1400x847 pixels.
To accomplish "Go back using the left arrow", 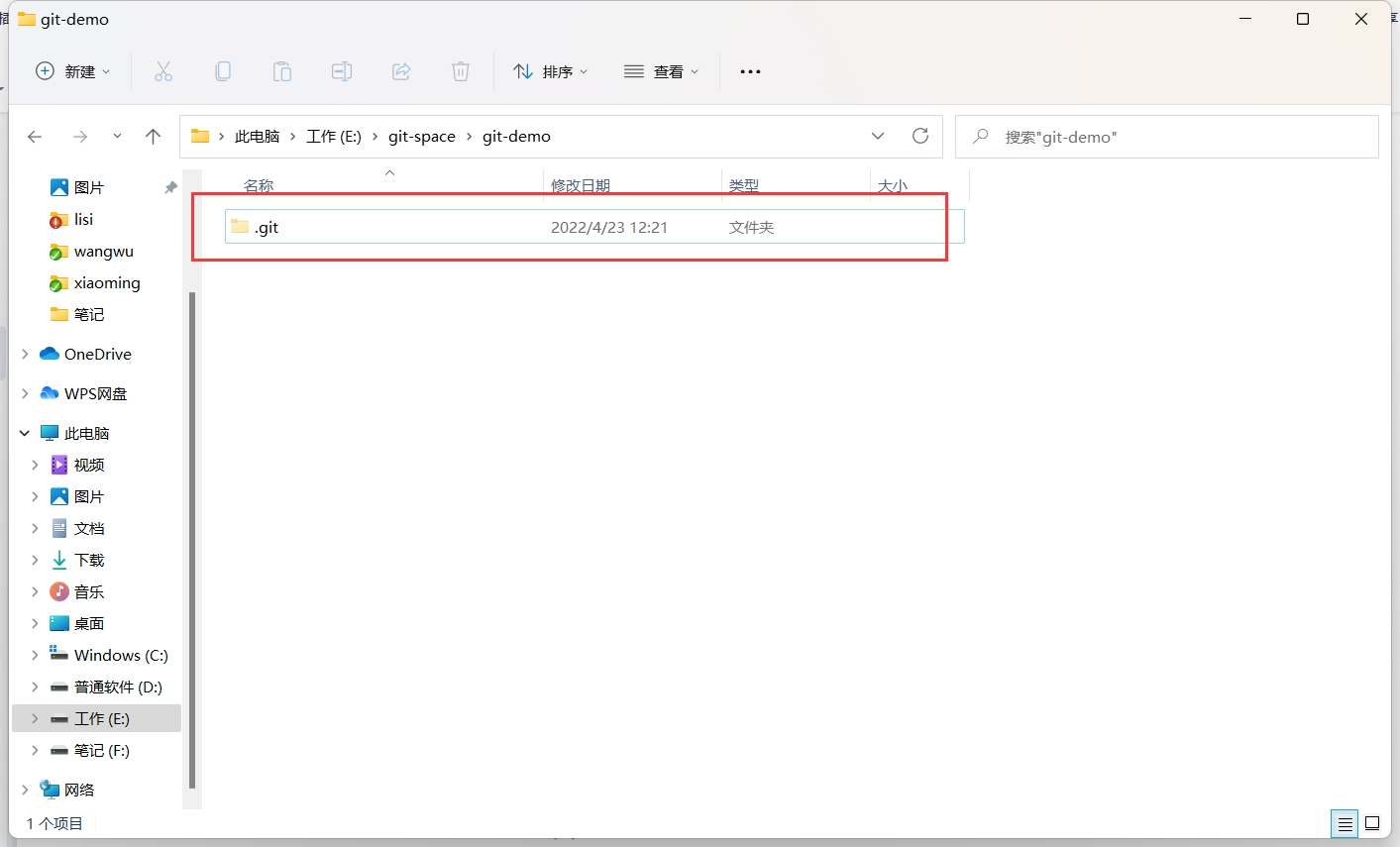I will click(35, 137).
